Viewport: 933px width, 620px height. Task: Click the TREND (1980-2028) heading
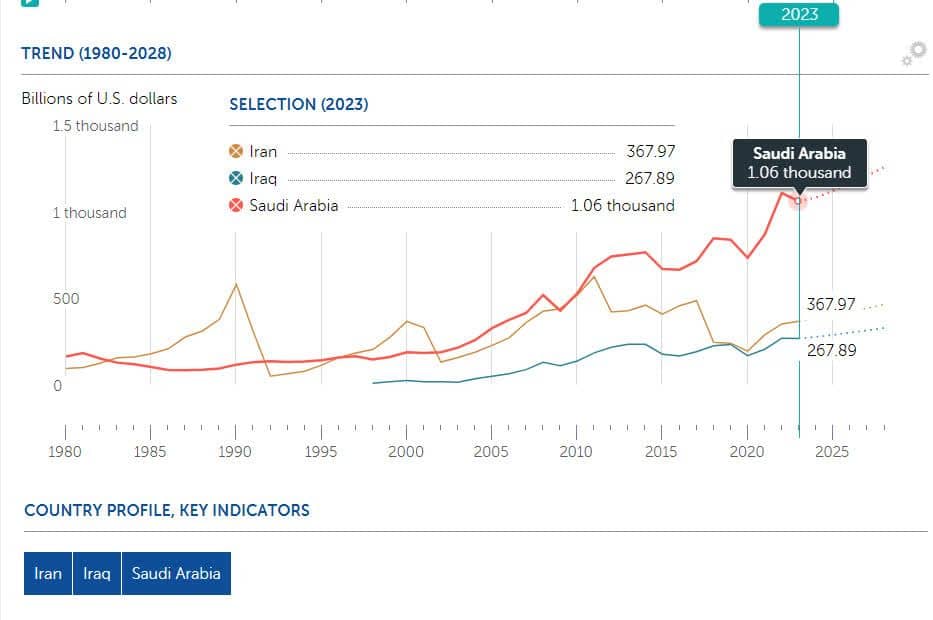(96, 54)
